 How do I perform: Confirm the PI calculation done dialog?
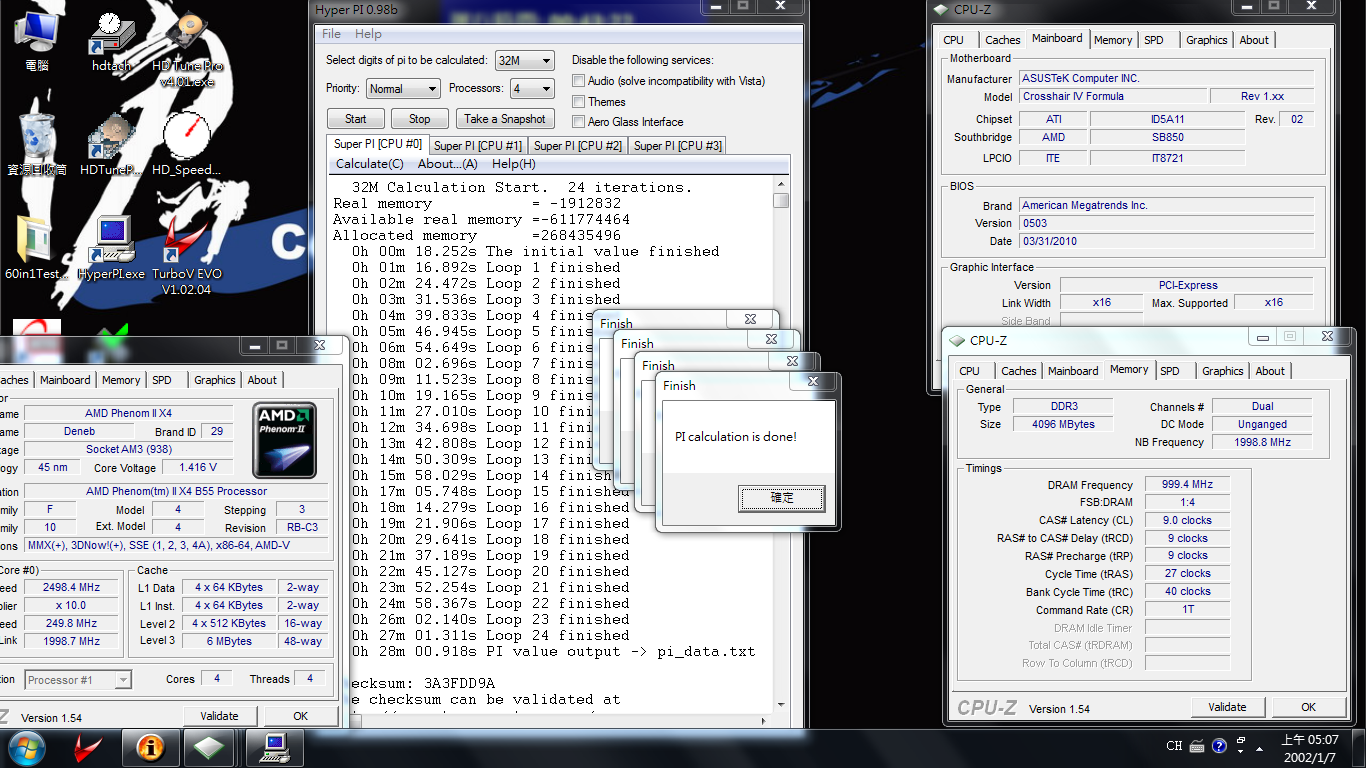tap(782, 498)
